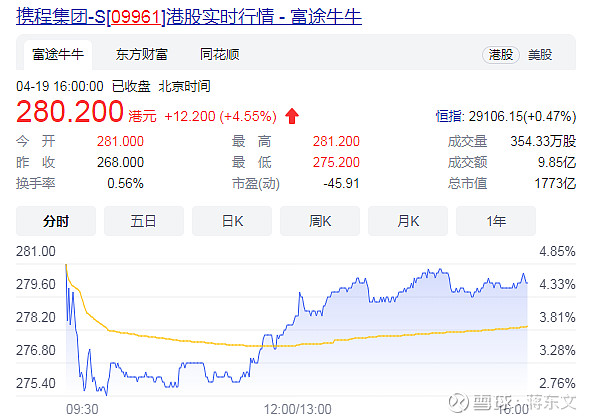Image resolution: width=594 pixels, height=420 pixels.
Task: Click the 已收盘 market status text
Action: click(x=131, y=86)
